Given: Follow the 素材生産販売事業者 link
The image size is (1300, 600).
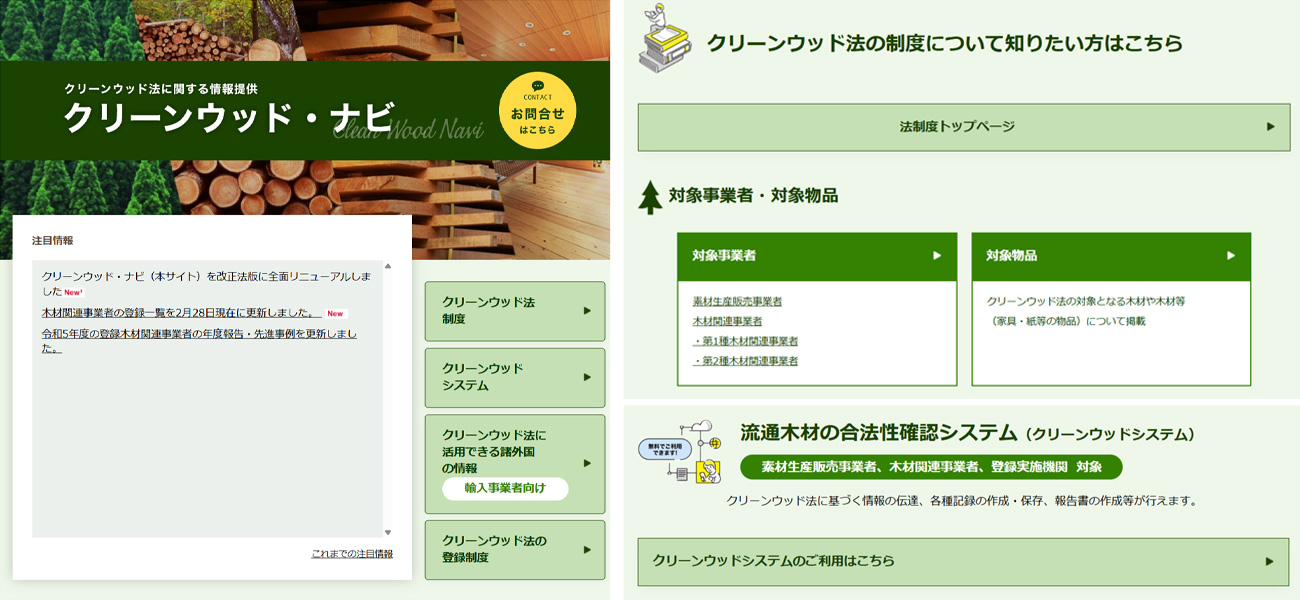Looking at the screenshot, I should [737, 301].
